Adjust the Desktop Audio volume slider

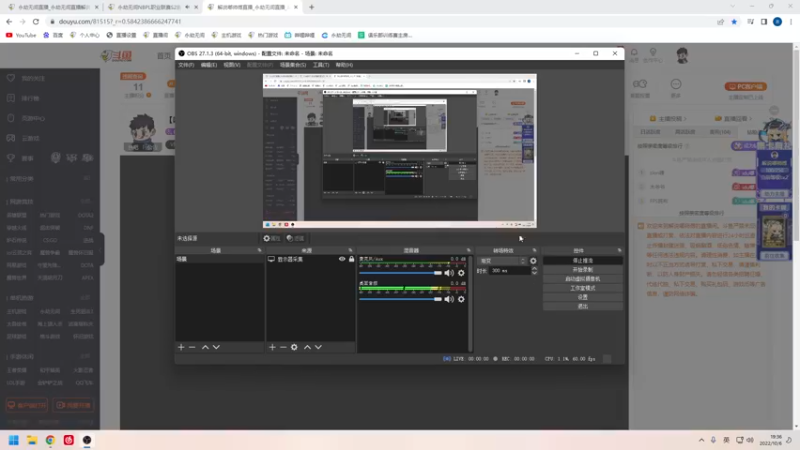(x=401, y=299)
